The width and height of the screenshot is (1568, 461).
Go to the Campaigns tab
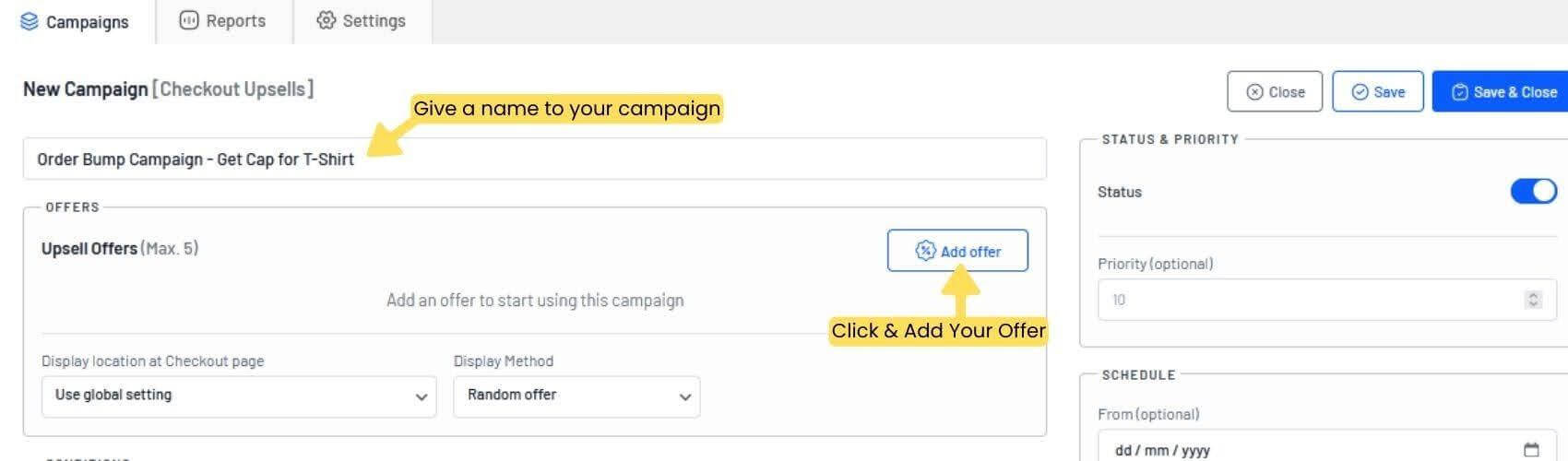pyautogui.click(x=76, y=21)
